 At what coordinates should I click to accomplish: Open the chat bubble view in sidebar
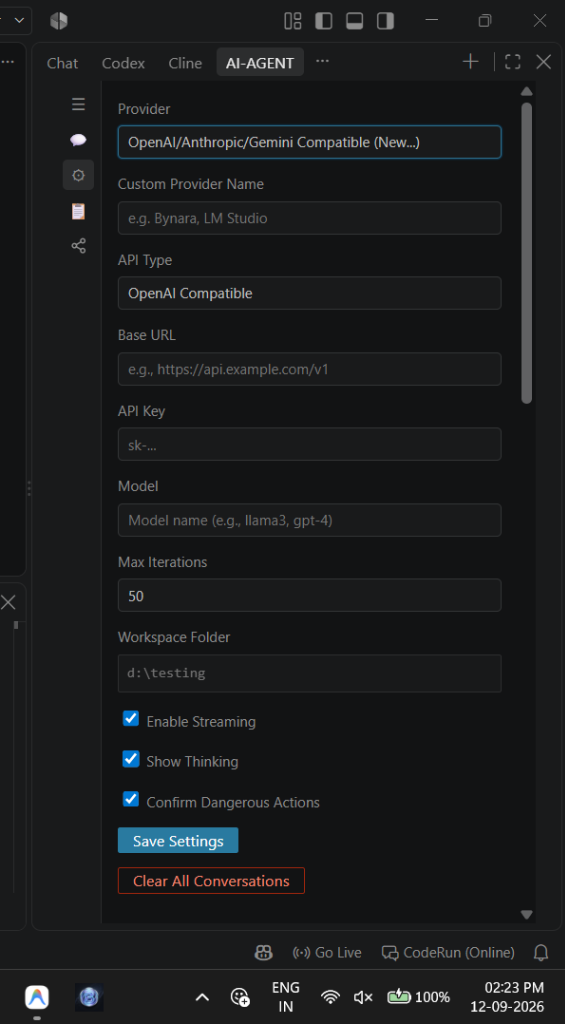pos(78,140)
